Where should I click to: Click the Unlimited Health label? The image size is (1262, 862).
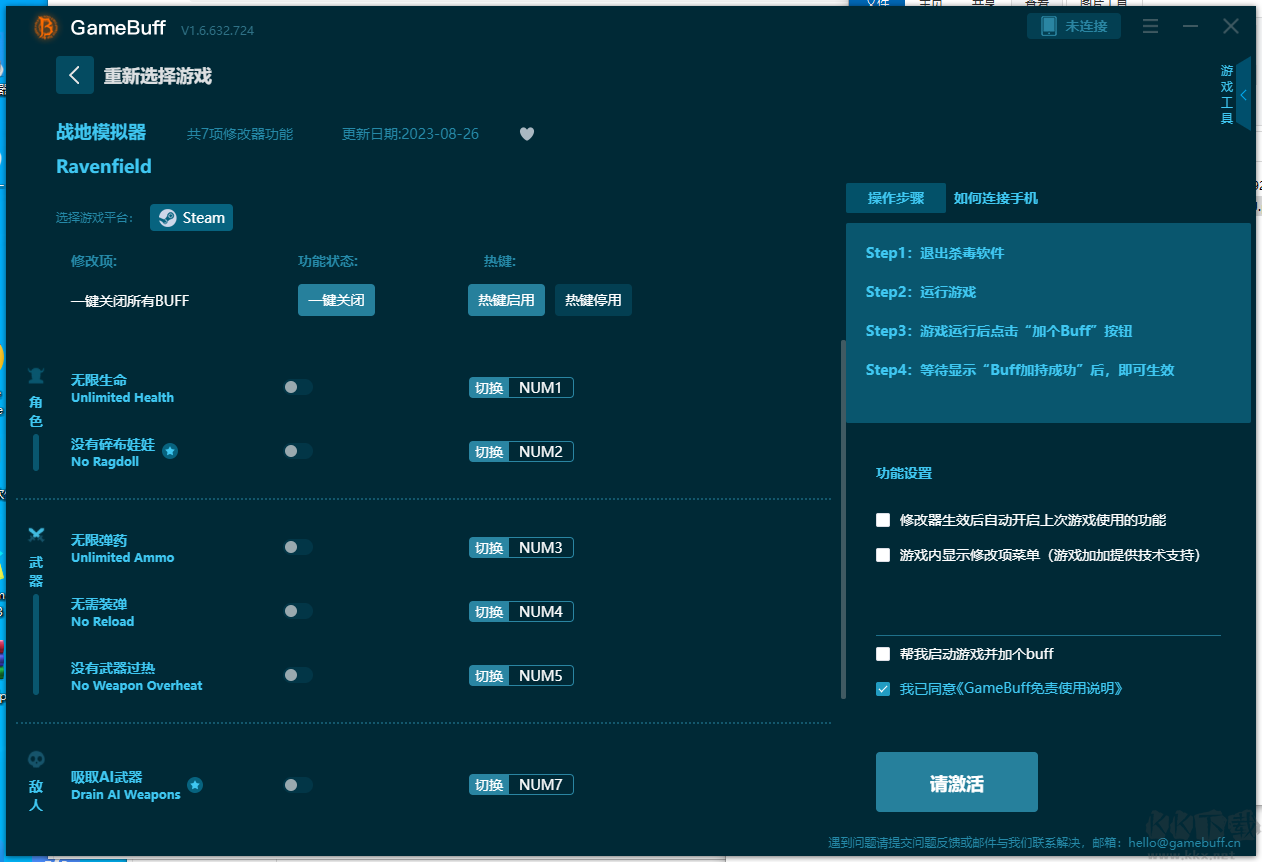coord(122,397)
